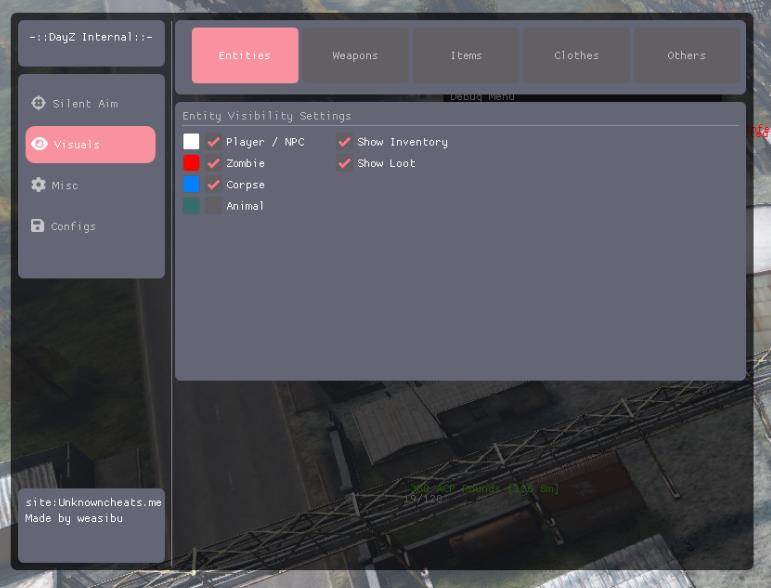This screenshot has height=588, width=771.
Task: Uncheck the Show Loot checkbox
Action: coord(344,163)
